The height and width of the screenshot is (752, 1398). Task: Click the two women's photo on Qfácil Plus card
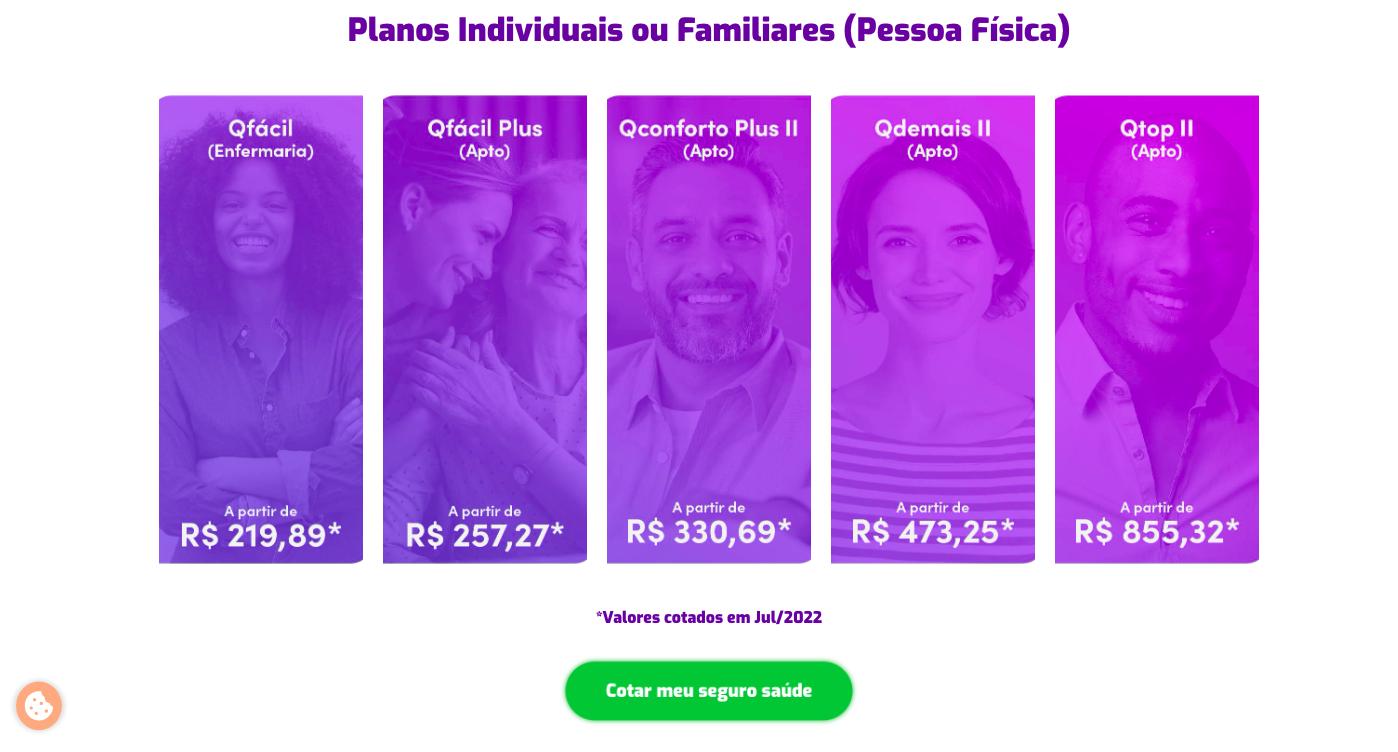click(x=485, y=300)
